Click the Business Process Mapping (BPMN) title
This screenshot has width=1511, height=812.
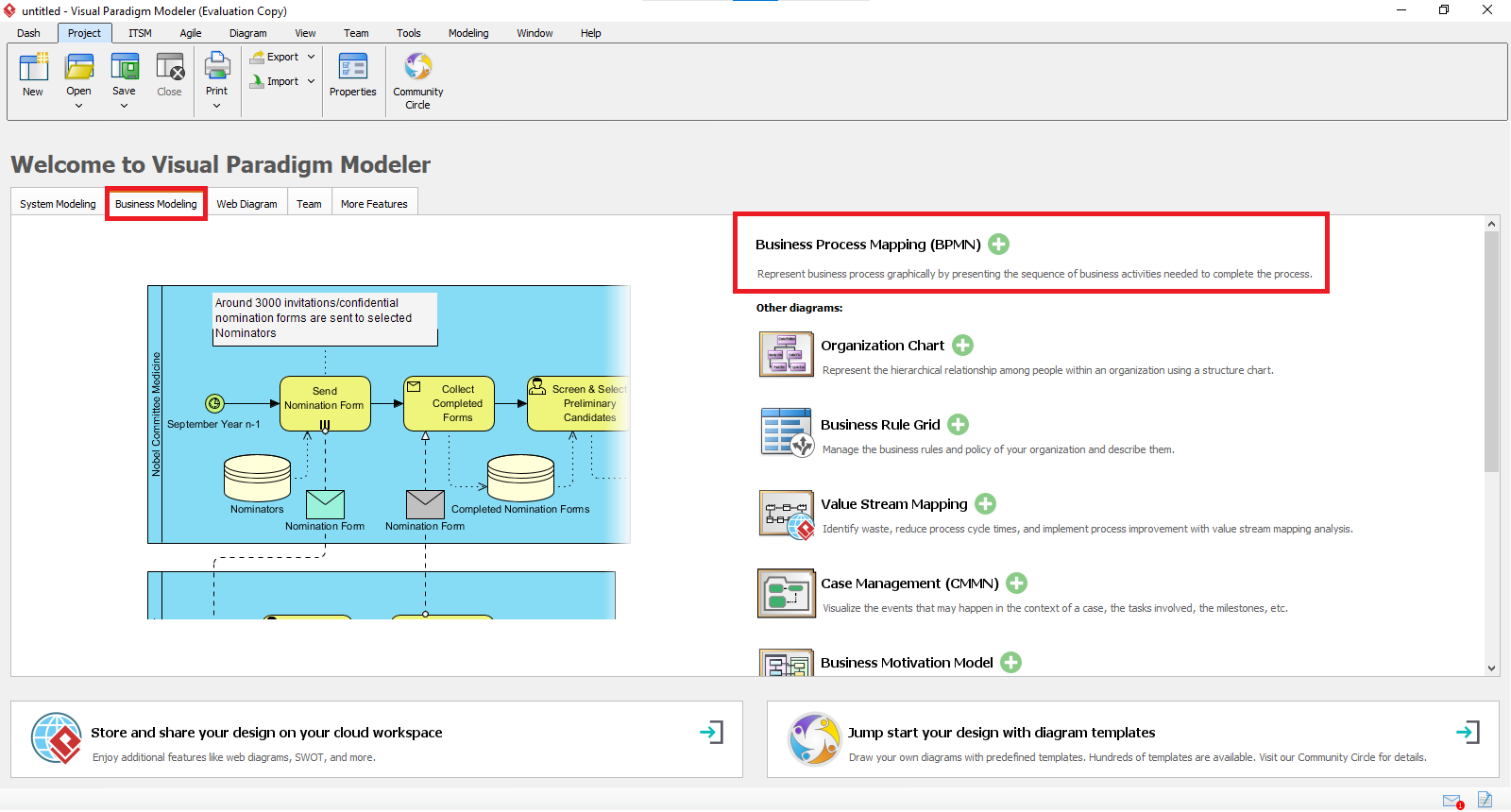[868, 245]
